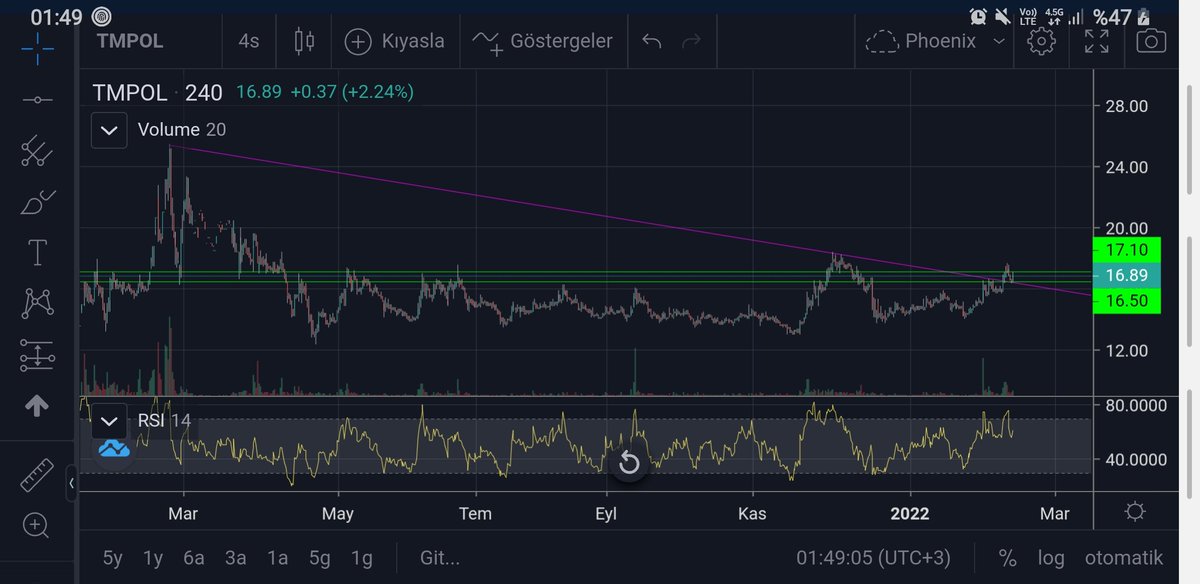Toggle log scale mode

pyautogui.click(x=1052, y=558)
